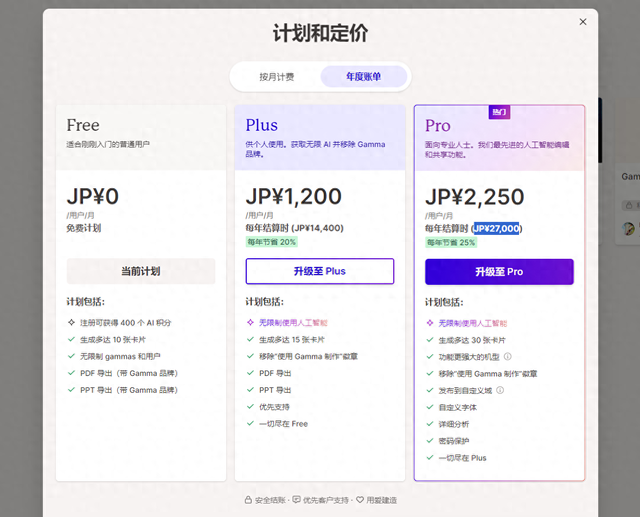Click the 热门 badge on Pro card
Viewport: 640px width, 517px height.
coord(499,112)
